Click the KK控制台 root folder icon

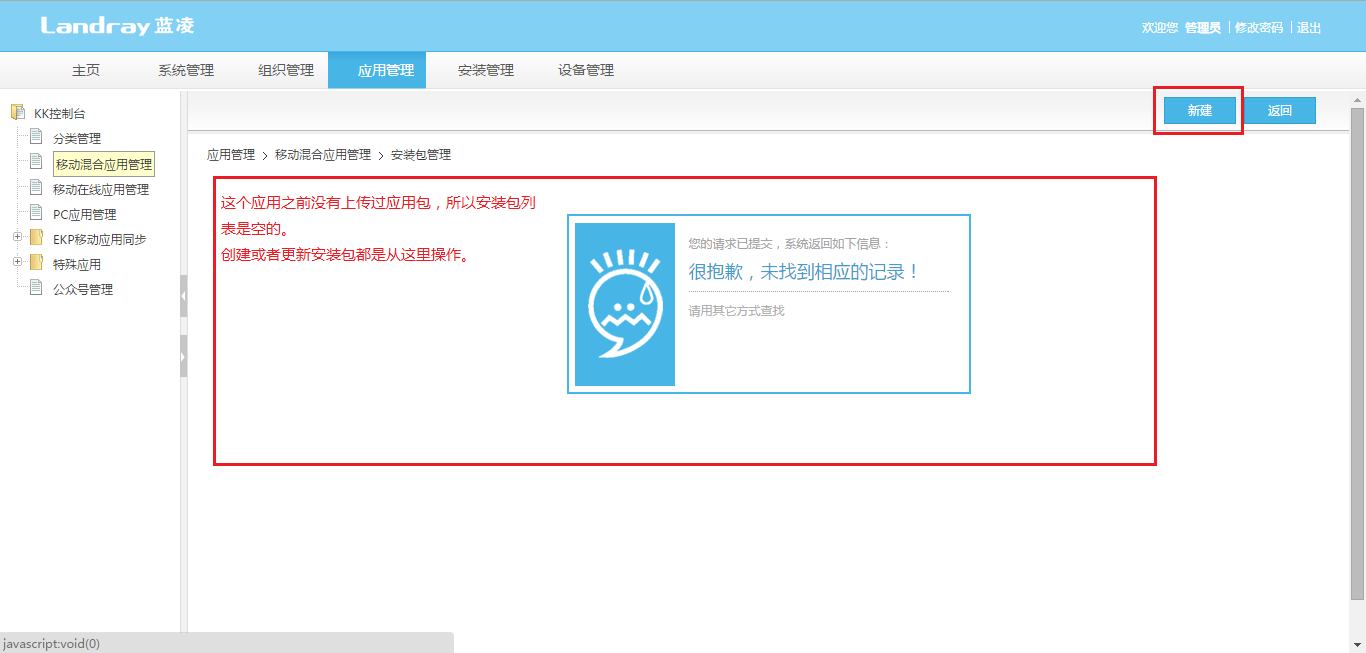click(x=17, y=112)
